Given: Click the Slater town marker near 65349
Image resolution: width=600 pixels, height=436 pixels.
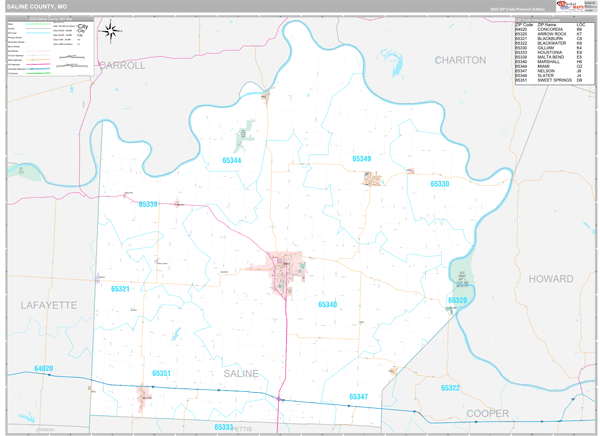Looking at the screenshot, I should click(x=374, y=179).
